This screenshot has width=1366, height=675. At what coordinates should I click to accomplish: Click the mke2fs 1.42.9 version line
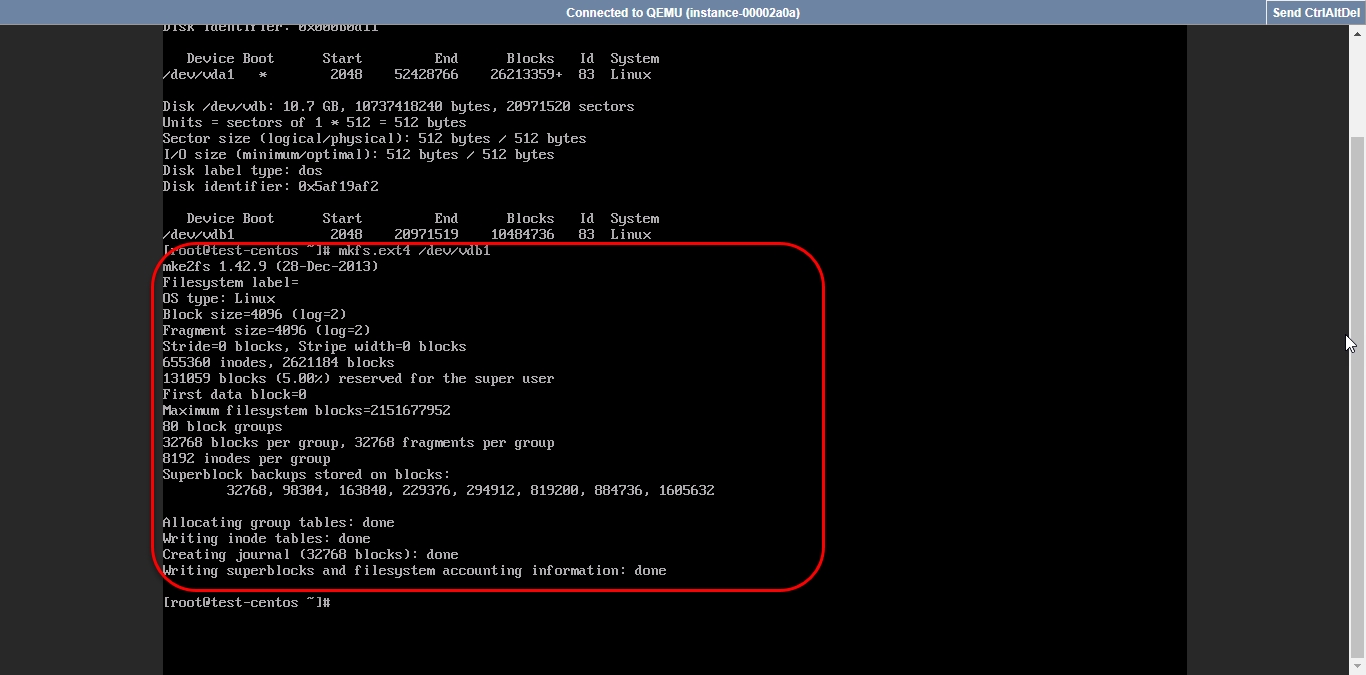tap(270, 267)
